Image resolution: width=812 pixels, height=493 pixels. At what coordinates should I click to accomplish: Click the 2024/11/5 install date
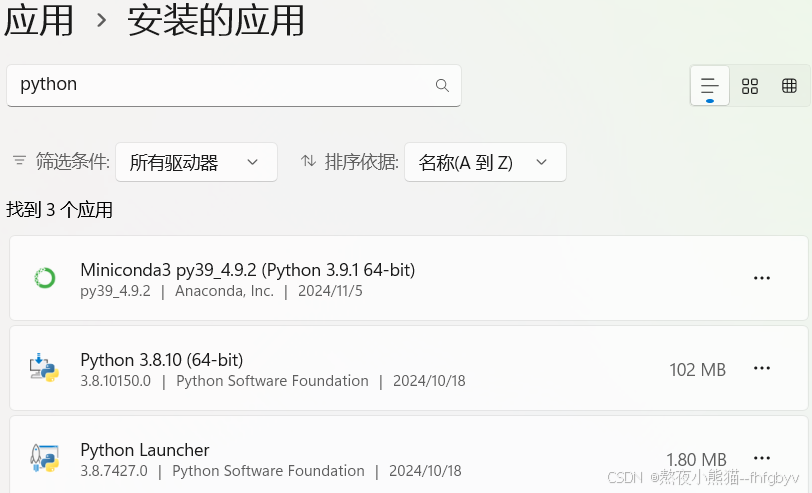330,291
